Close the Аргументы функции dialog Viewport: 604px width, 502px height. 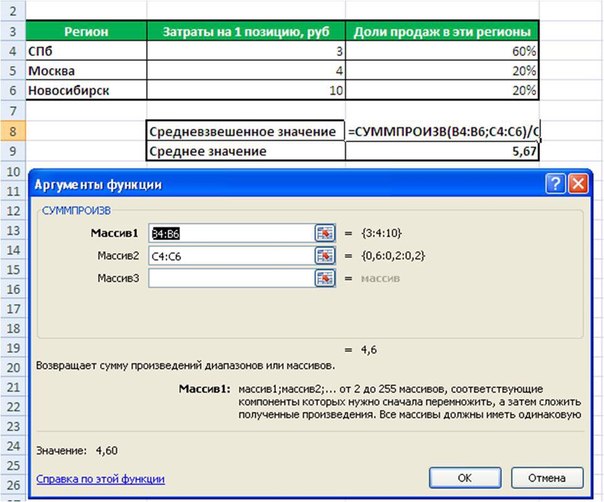576,184
